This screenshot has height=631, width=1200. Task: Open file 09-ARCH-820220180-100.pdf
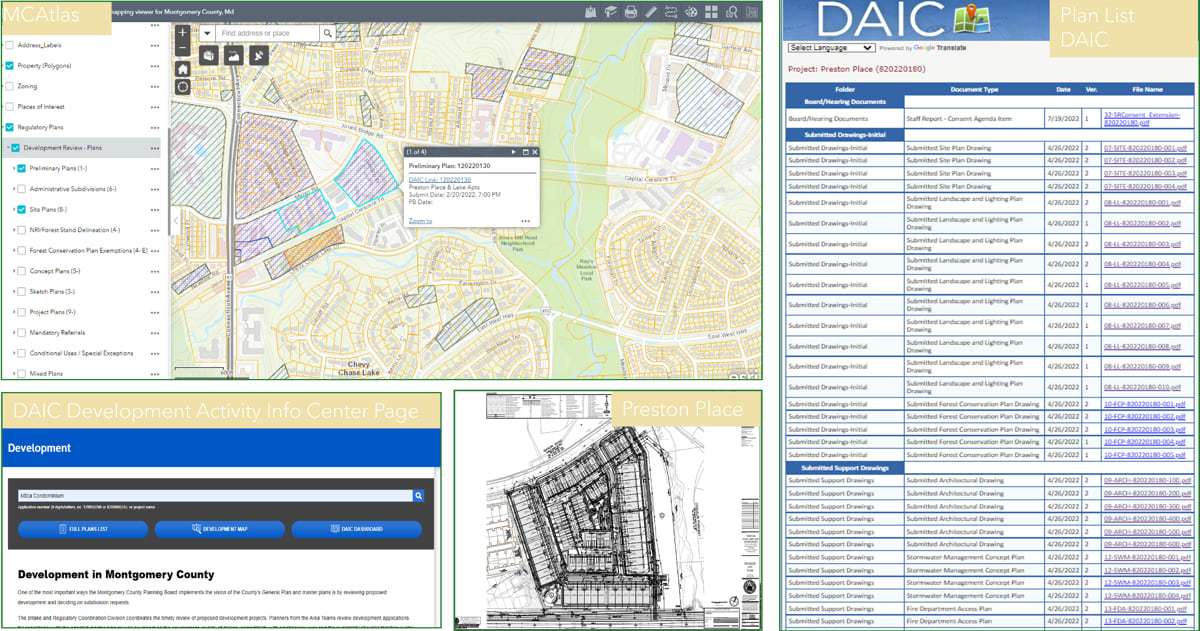[x=1145, y=480]
